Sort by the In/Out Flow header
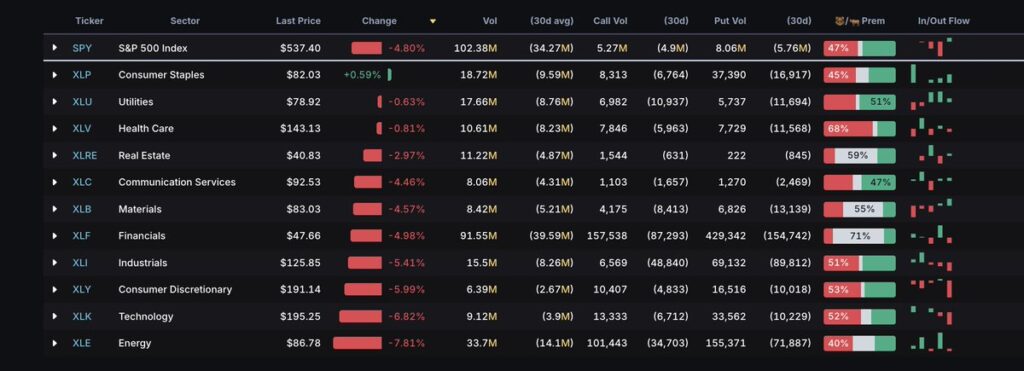 click(x=944, y=21)
